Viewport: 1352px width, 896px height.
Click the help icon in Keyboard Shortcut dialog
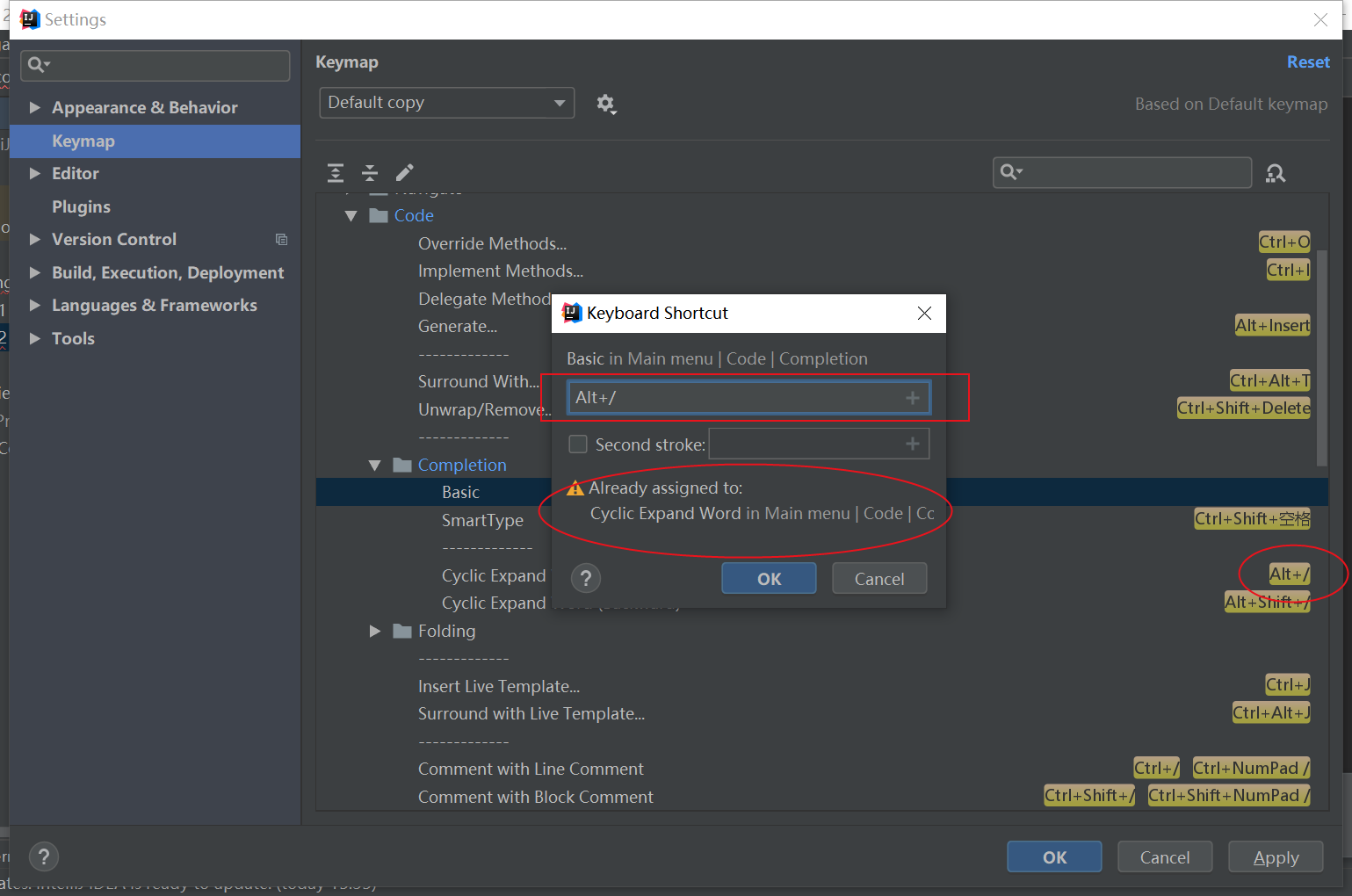point(586,578)
